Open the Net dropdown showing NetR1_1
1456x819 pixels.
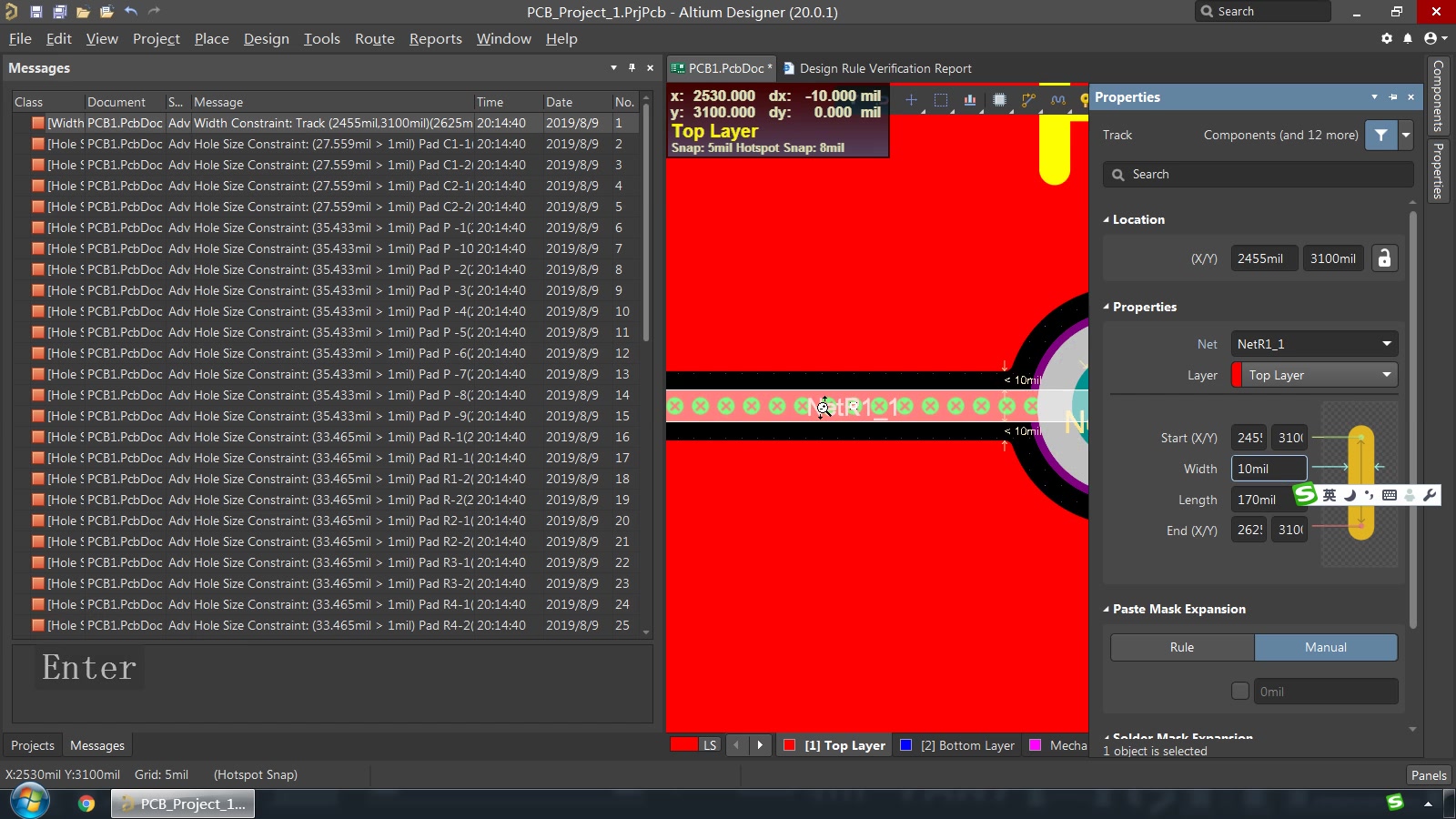pyautogui.click(x=1315, y=344)
